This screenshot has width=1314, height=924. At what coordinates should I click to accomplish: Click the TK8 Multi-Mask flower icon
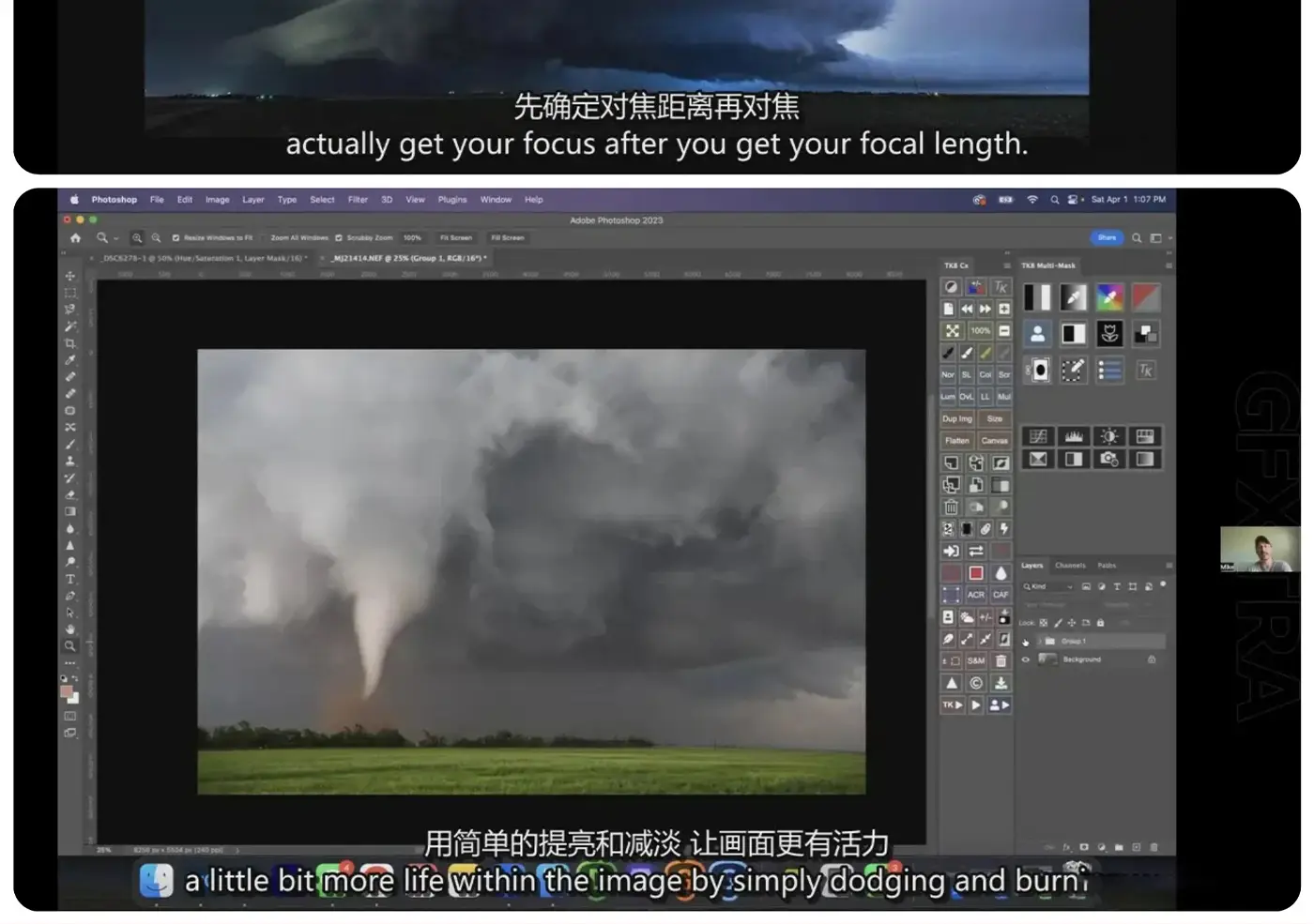click(x=1109, y=334)
